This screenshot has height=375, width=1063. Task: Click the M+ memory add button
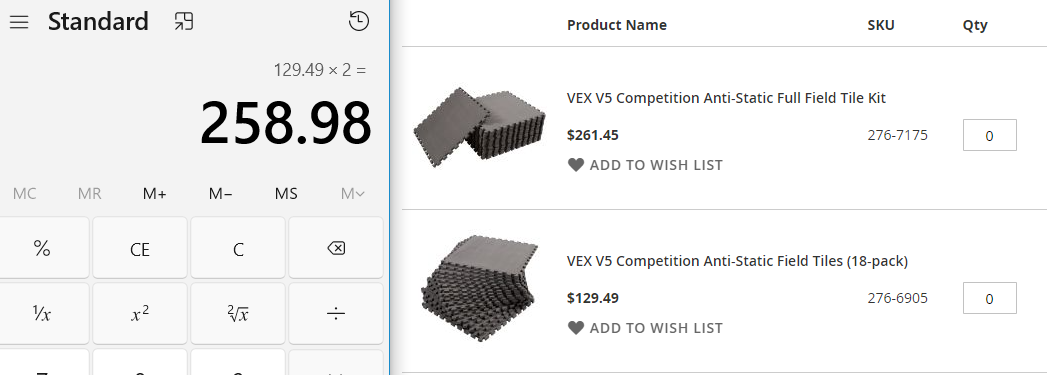pos(155,194)
